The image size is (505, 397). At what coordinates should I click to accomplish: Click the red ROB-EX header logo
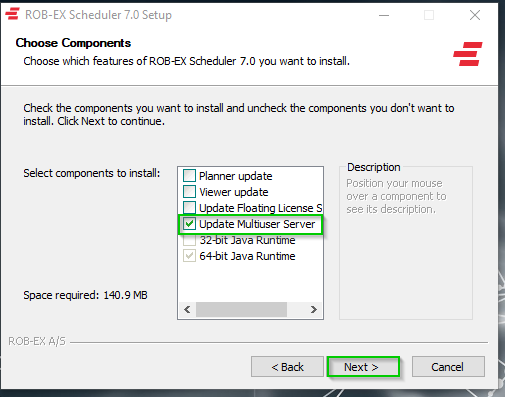pyautogui.click(x=468, y=54)
